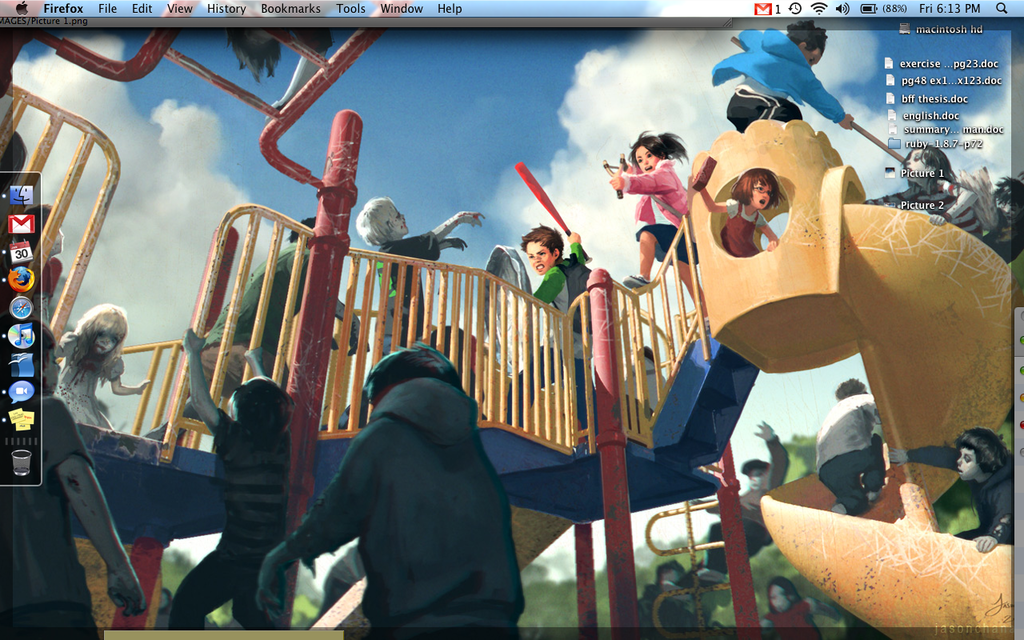Open the Tools menu
1024x640 pixels.
(351, 8)
